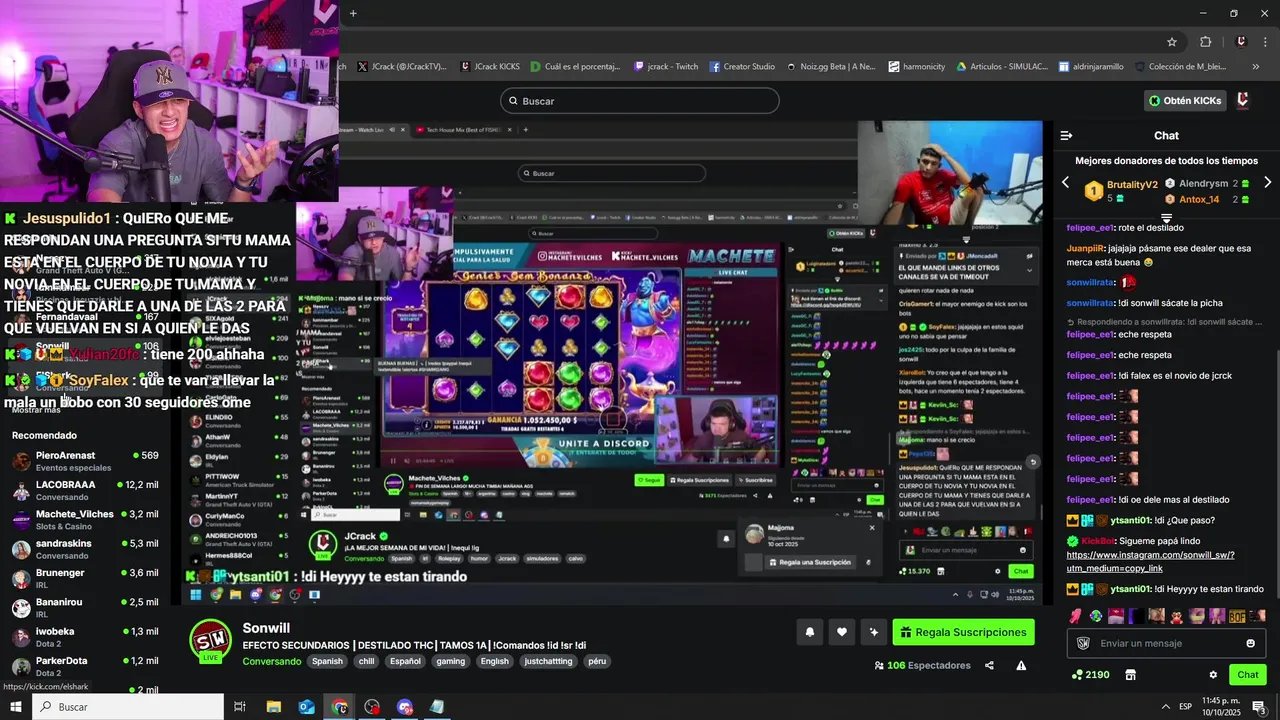
Task: Open File Explorer from the taskbar
Action: coord(273,707)
